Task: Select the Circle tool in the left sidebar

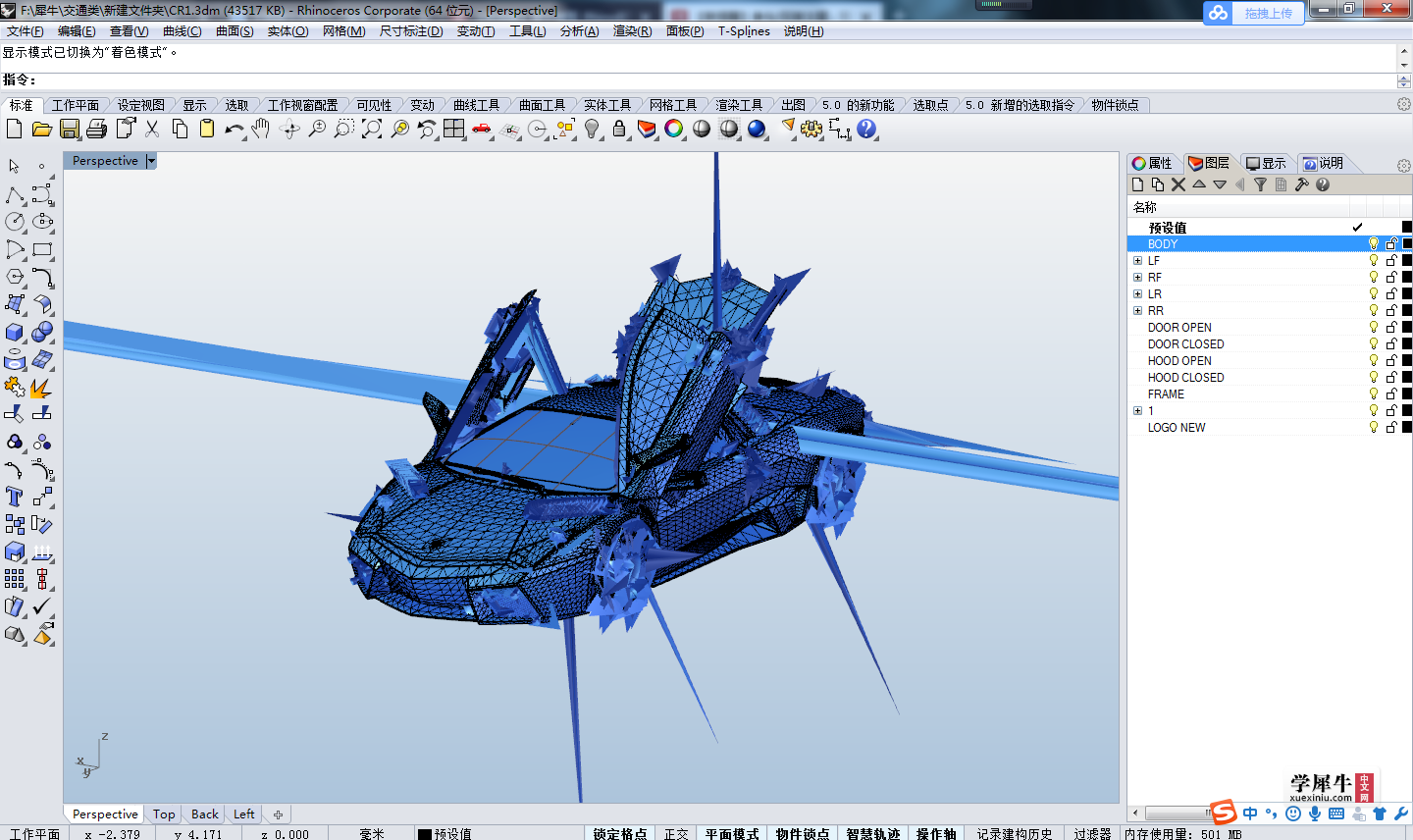Action: [x=15, y=223]
